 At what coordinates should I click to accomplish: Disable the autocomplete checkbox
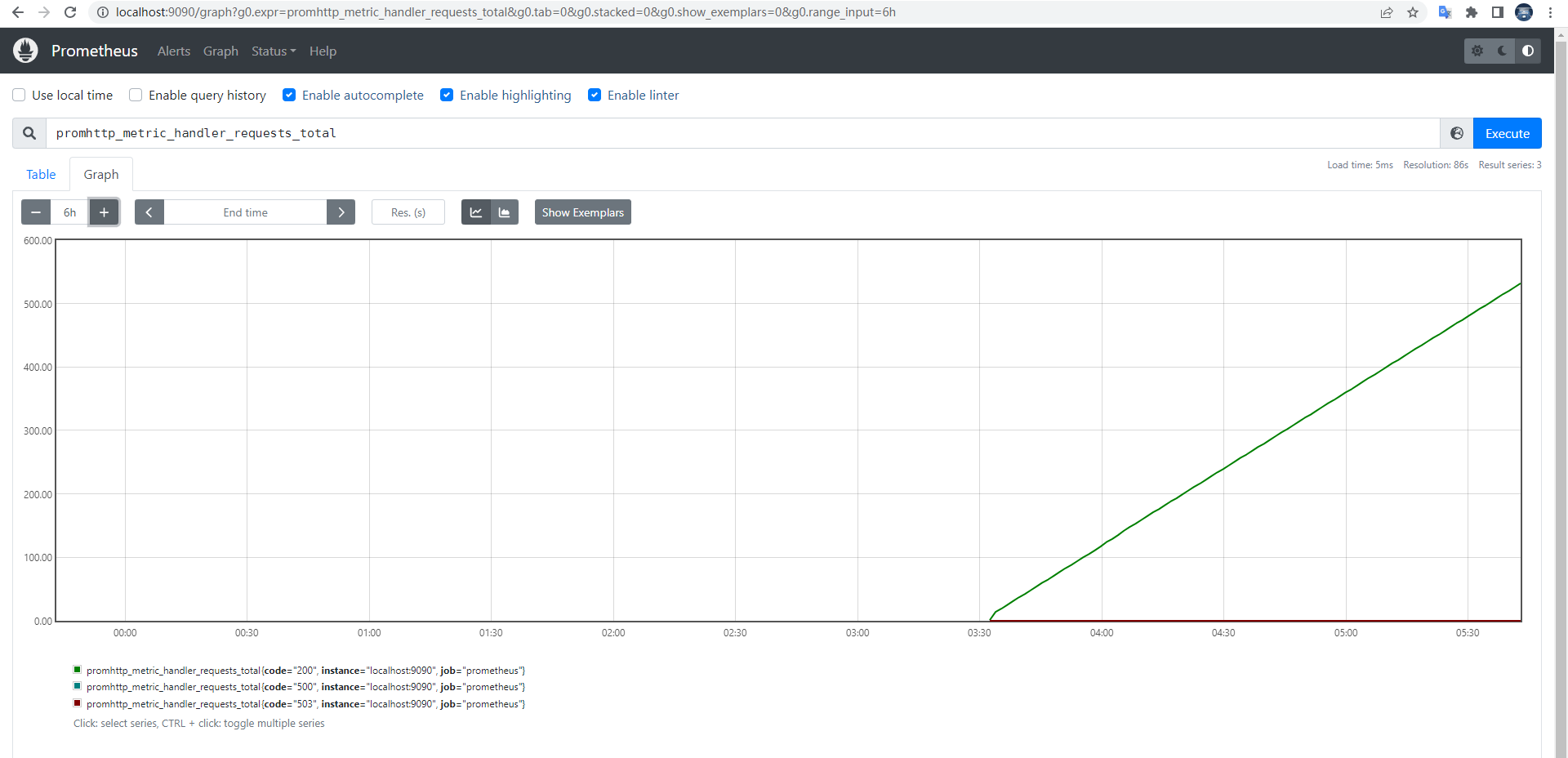click(x=289, y=95)
